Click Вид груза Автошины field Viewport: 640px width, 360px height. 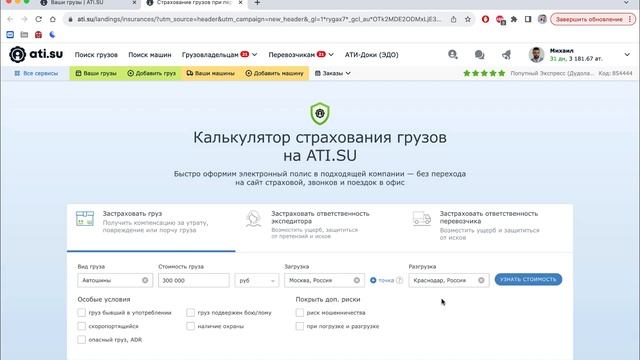115,280
